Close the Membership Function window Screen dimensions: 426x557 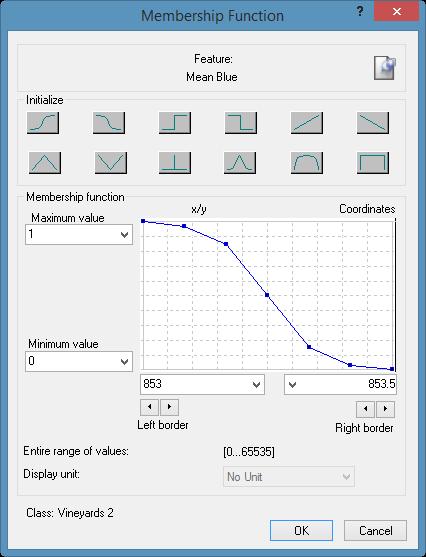pyautogui.click(x=397, y=12)
